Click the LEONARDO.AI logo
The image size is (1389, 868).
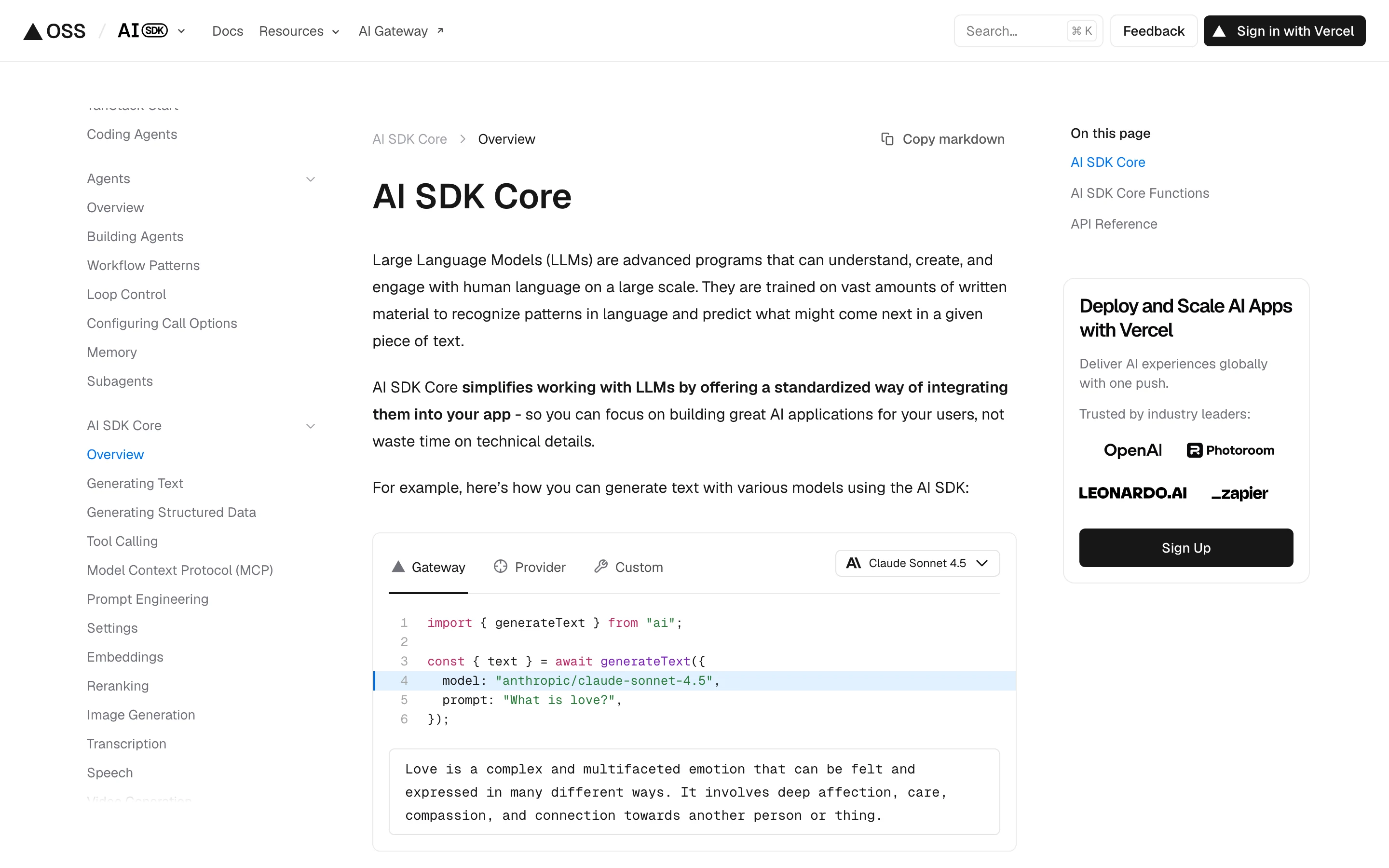1132,493
